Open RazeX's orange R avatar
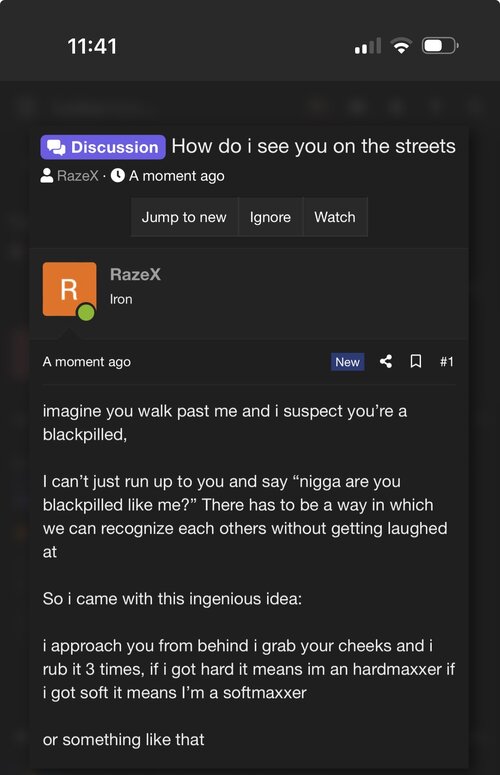This screenshot has height=775, width=500. coord(69,289)
